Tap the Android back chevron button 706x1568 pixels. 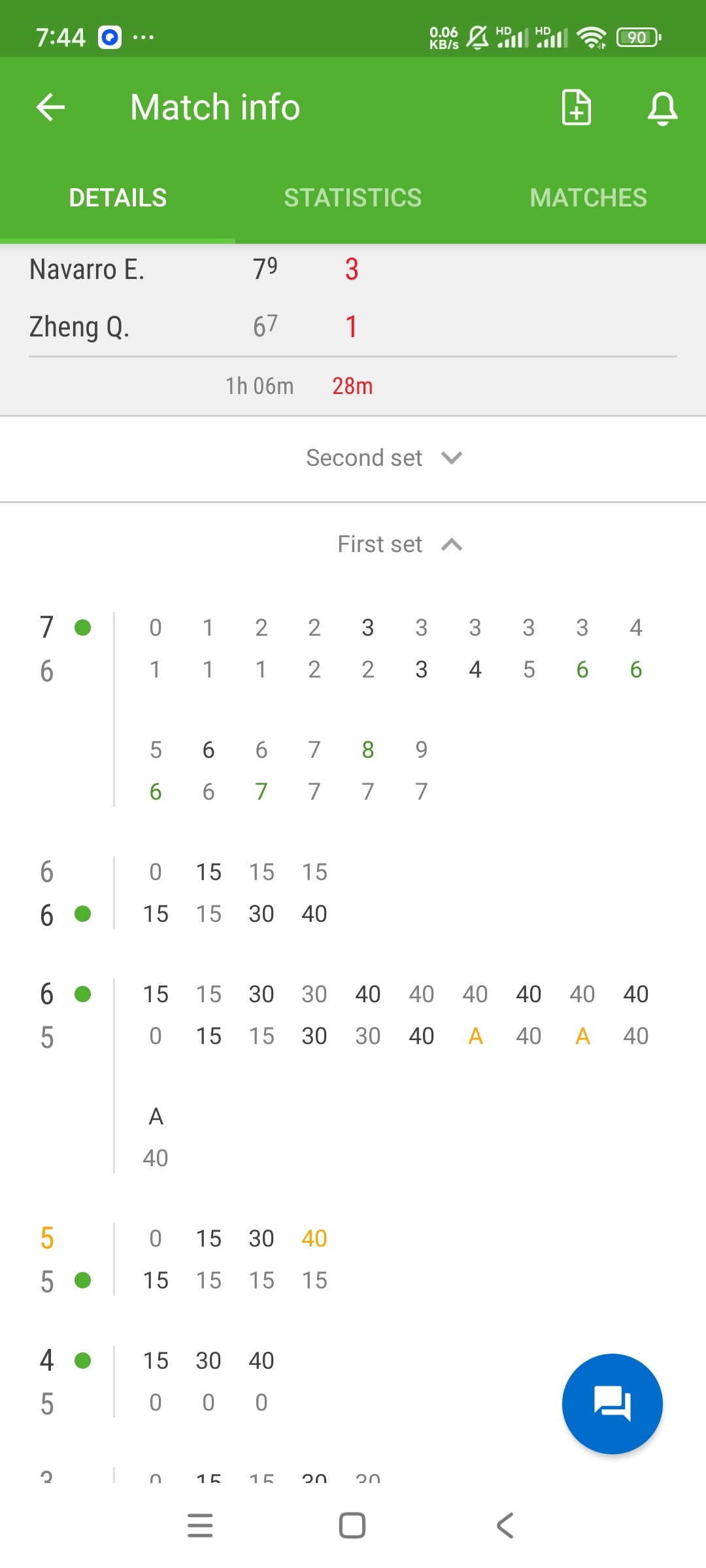pos(505,1526)
